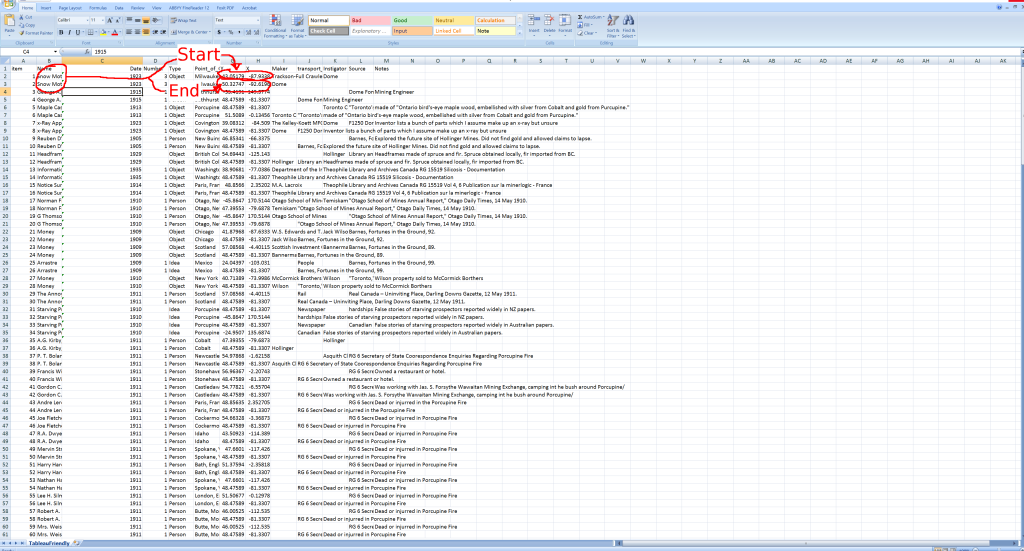The image size is (1024, 551).
Task: Apply the Bad cell style
Action: (x=370, y=20)
